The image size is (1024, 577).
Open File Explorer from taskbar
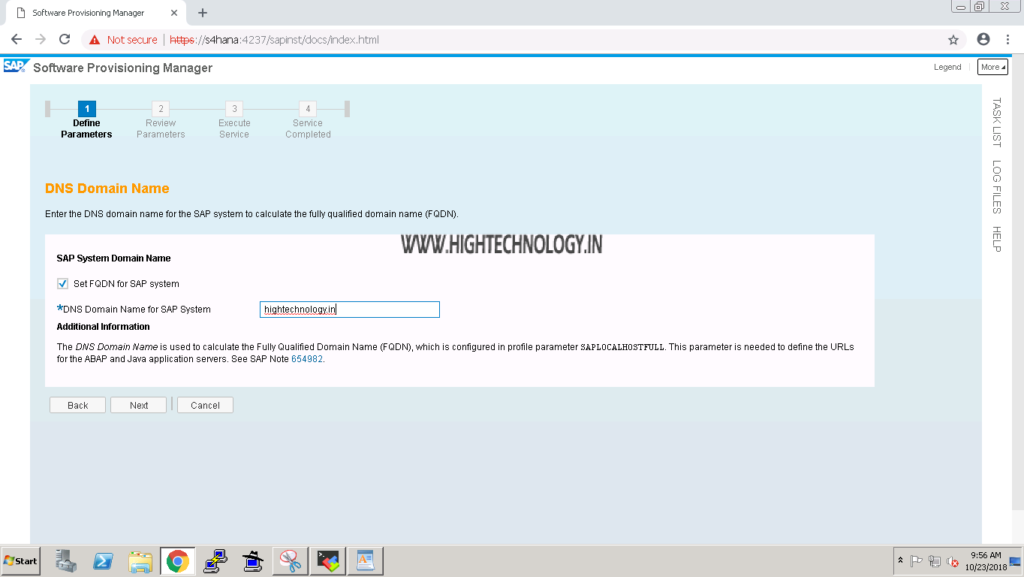click(x=140, y=561)
